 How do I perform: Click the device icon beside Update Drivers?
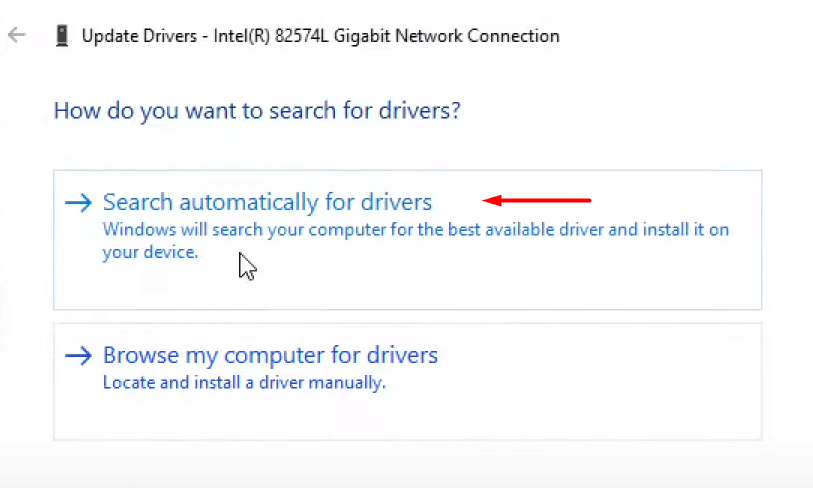click(x=61, y=36)
